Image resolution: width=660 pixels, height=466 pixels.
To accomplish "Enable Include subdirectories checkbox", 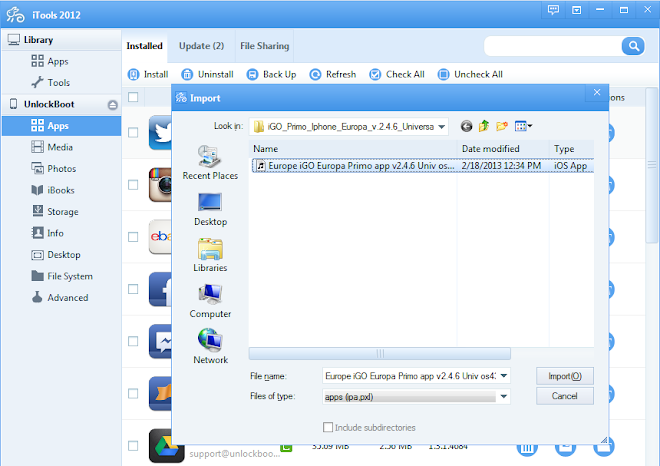I will point(328,427).
